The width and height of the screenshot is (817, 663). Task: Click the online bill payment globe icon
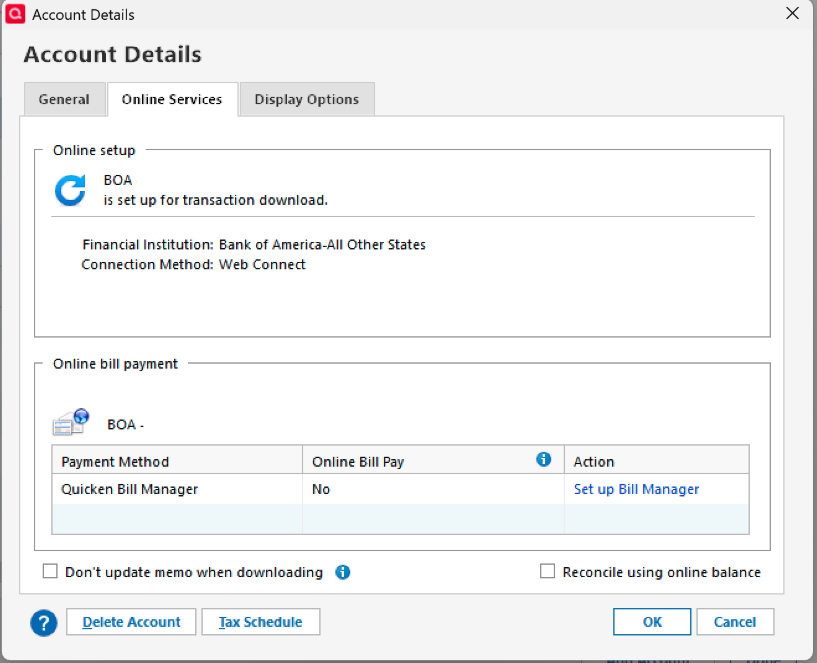coord(71,423)
